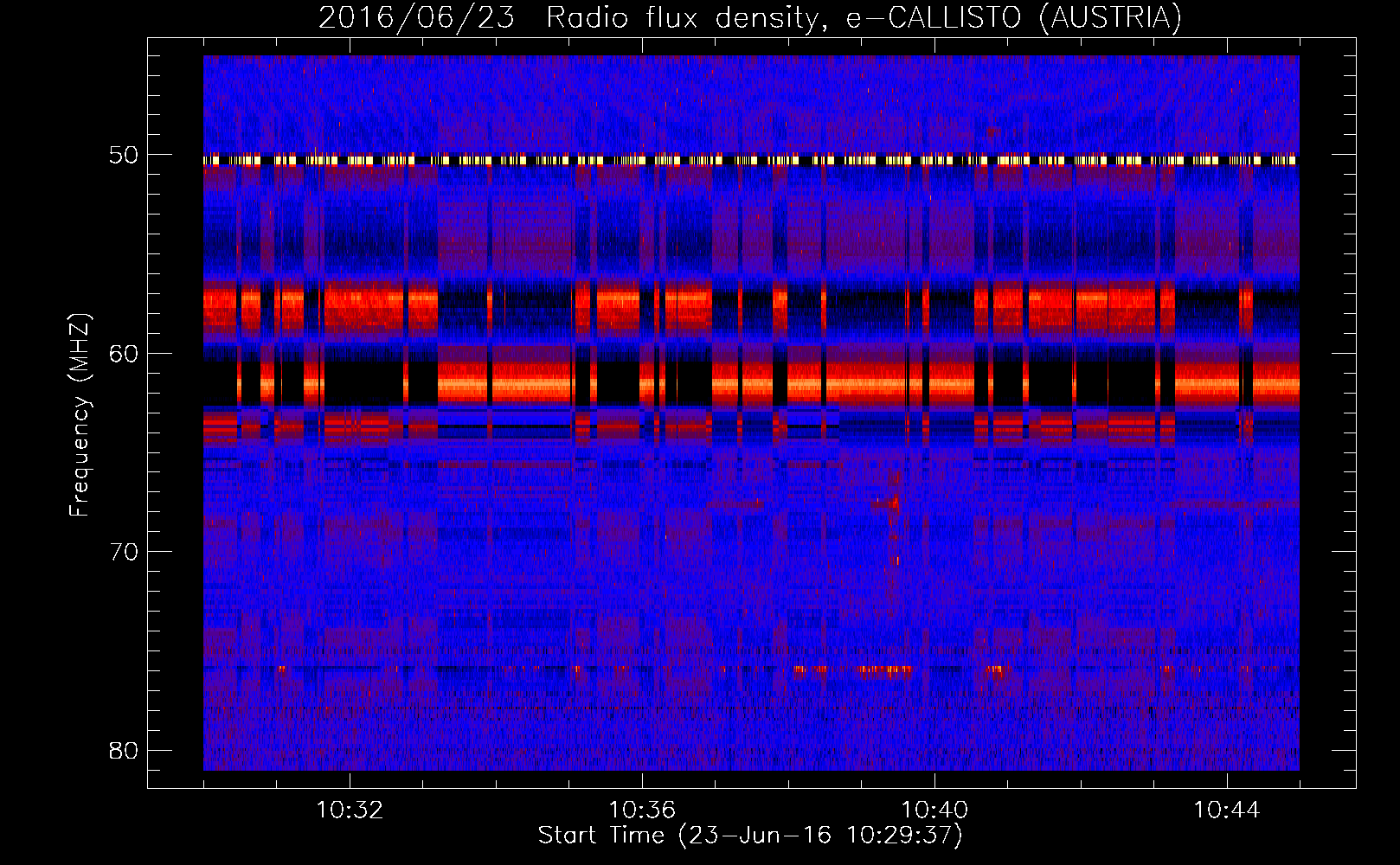Click the 'Frequency (MHZ)' axis label
This screenshot has height=865, width=1400.
click(x=80, y=414)
